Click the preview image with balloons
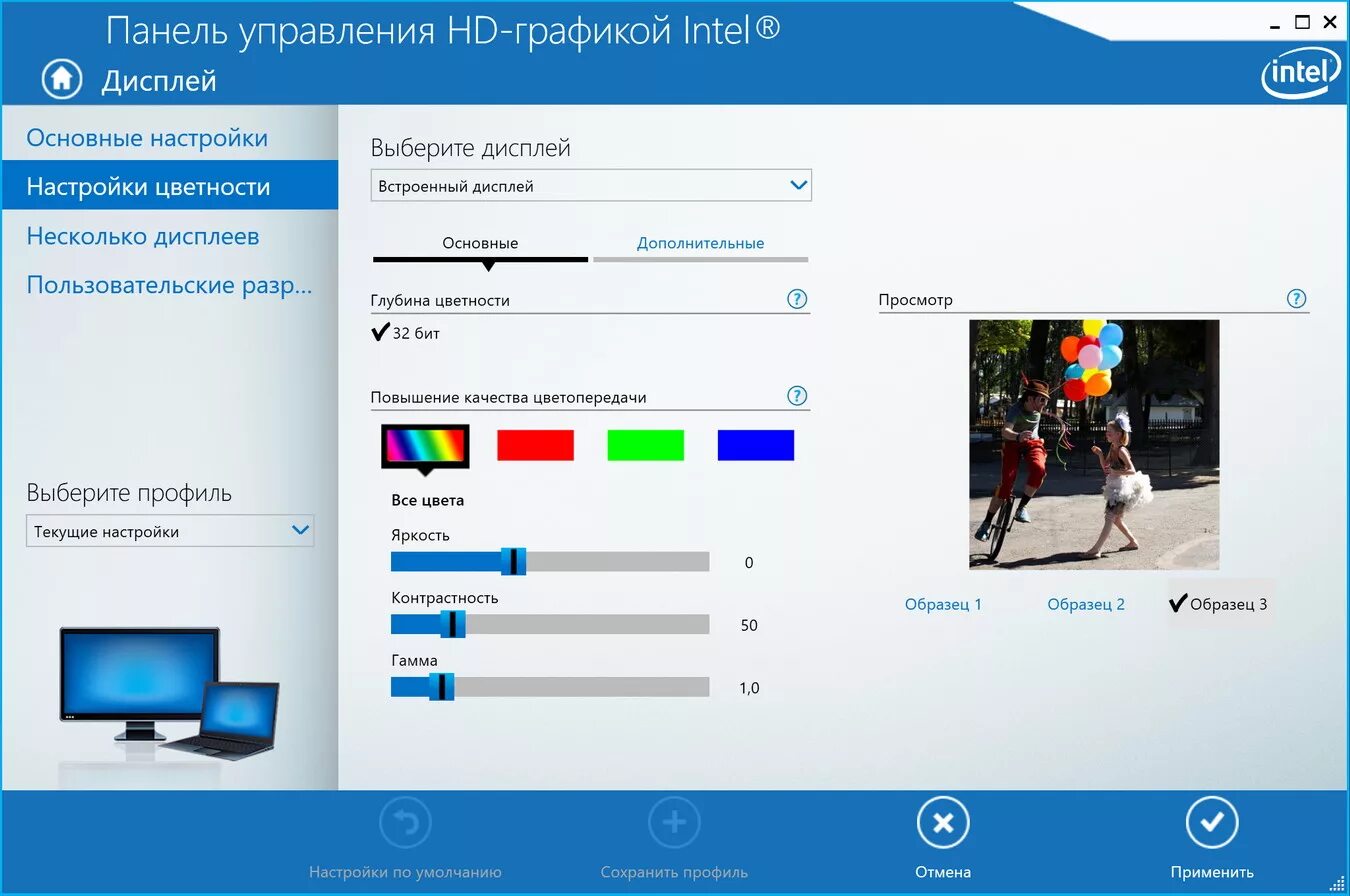 click(1094, 444)
